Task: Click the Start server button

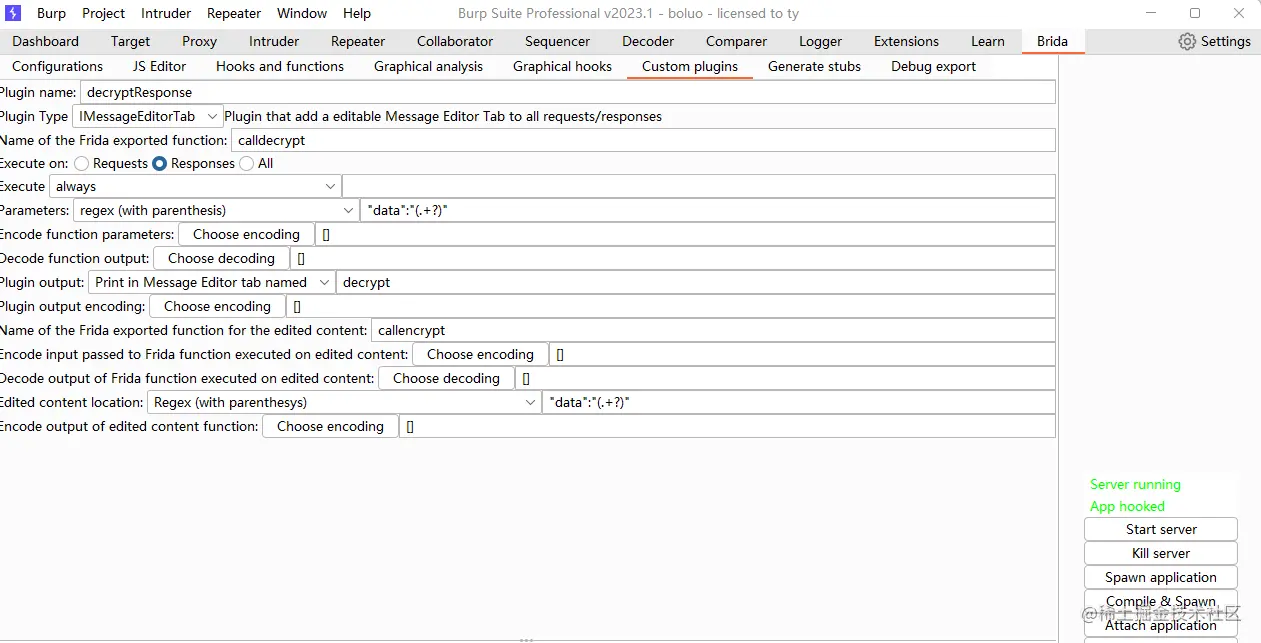Action: [x=1161, y=529]
